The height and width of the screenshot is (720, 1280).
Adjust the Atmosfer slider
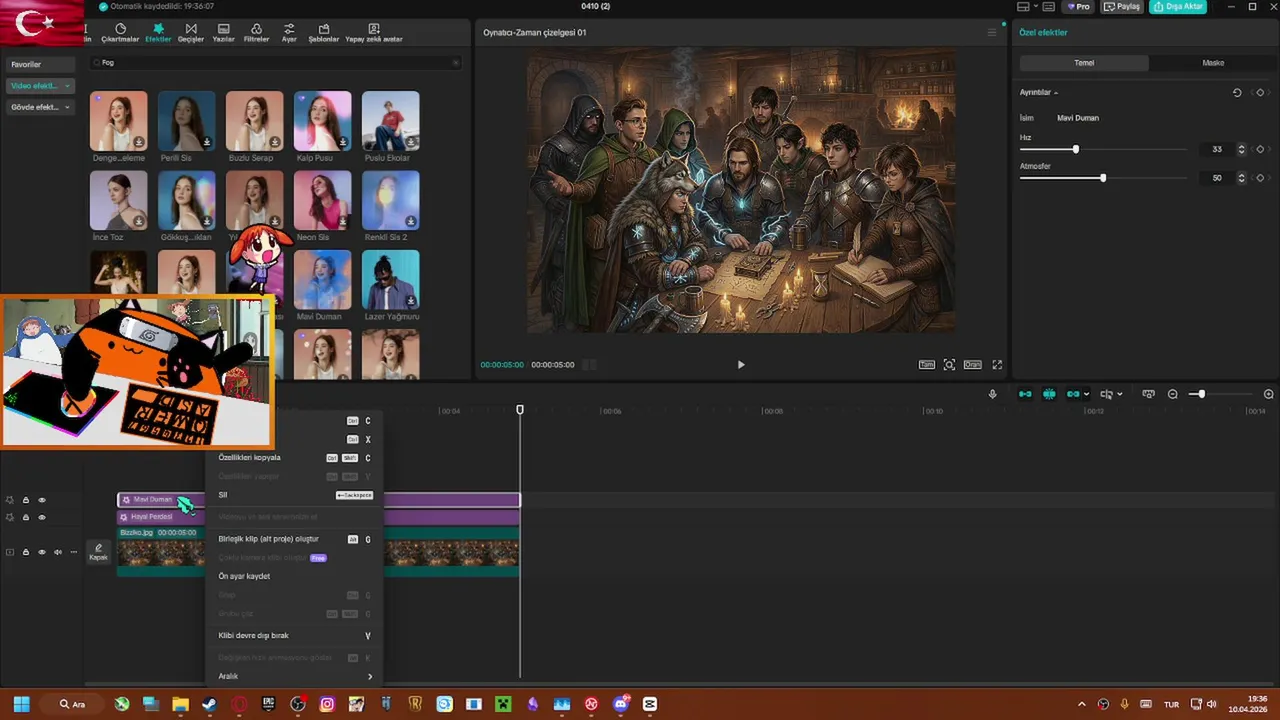click(1104, 178)
